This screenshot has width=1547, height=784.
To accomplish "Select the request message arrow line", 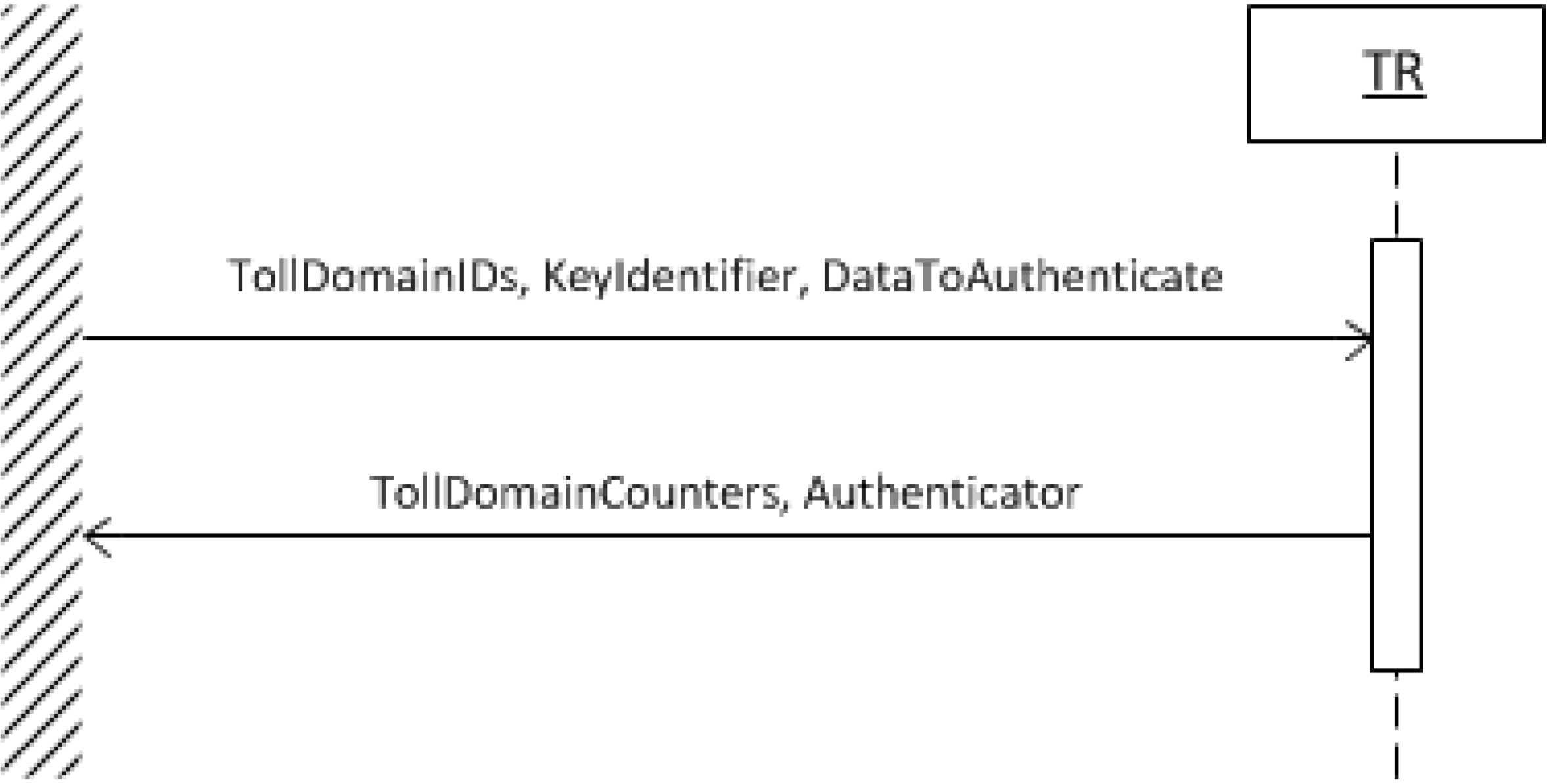I will pyautogui.click(x=727, y=339).
